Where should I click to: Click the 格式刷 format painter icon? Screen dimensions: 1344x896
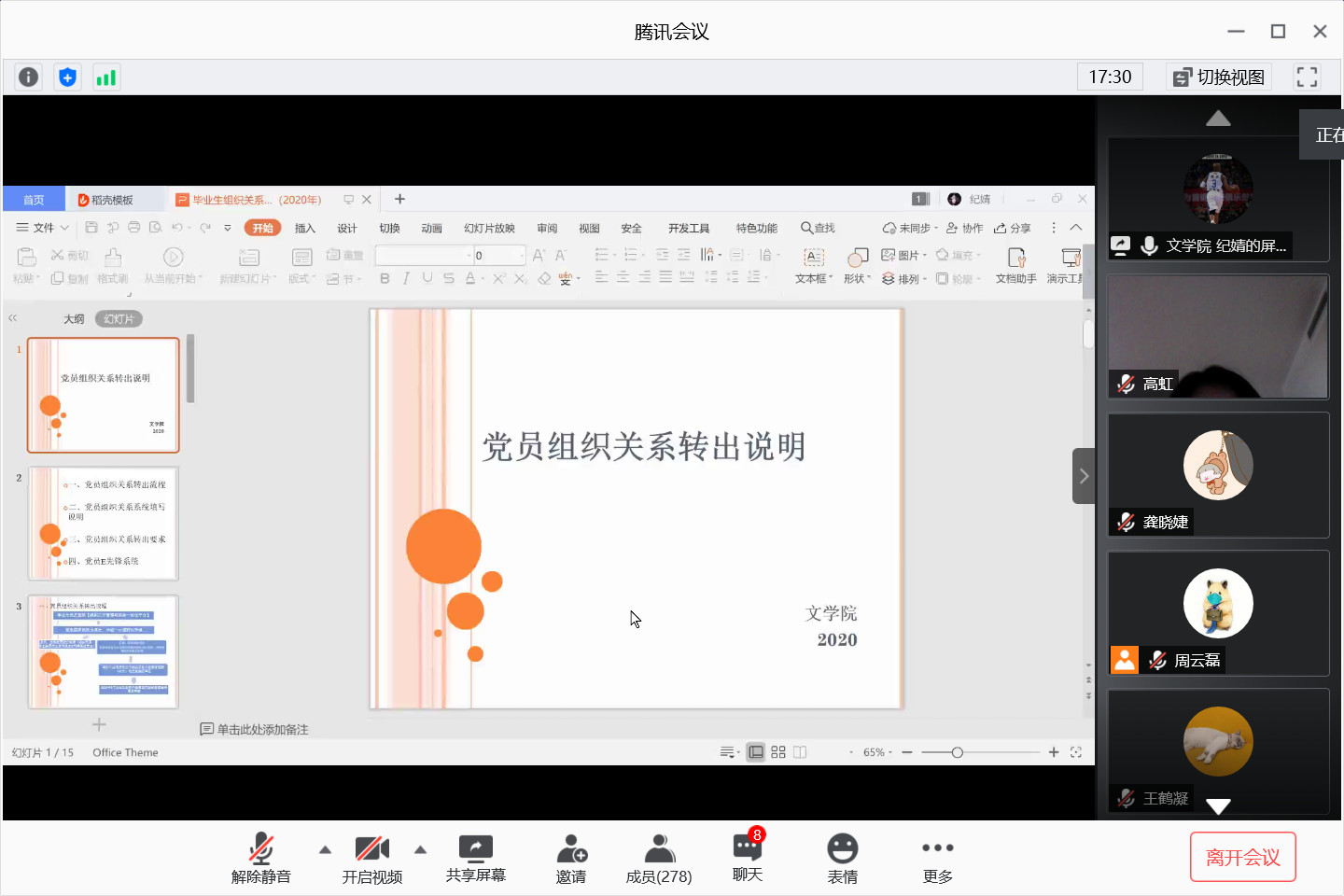(x=112, y=264)
